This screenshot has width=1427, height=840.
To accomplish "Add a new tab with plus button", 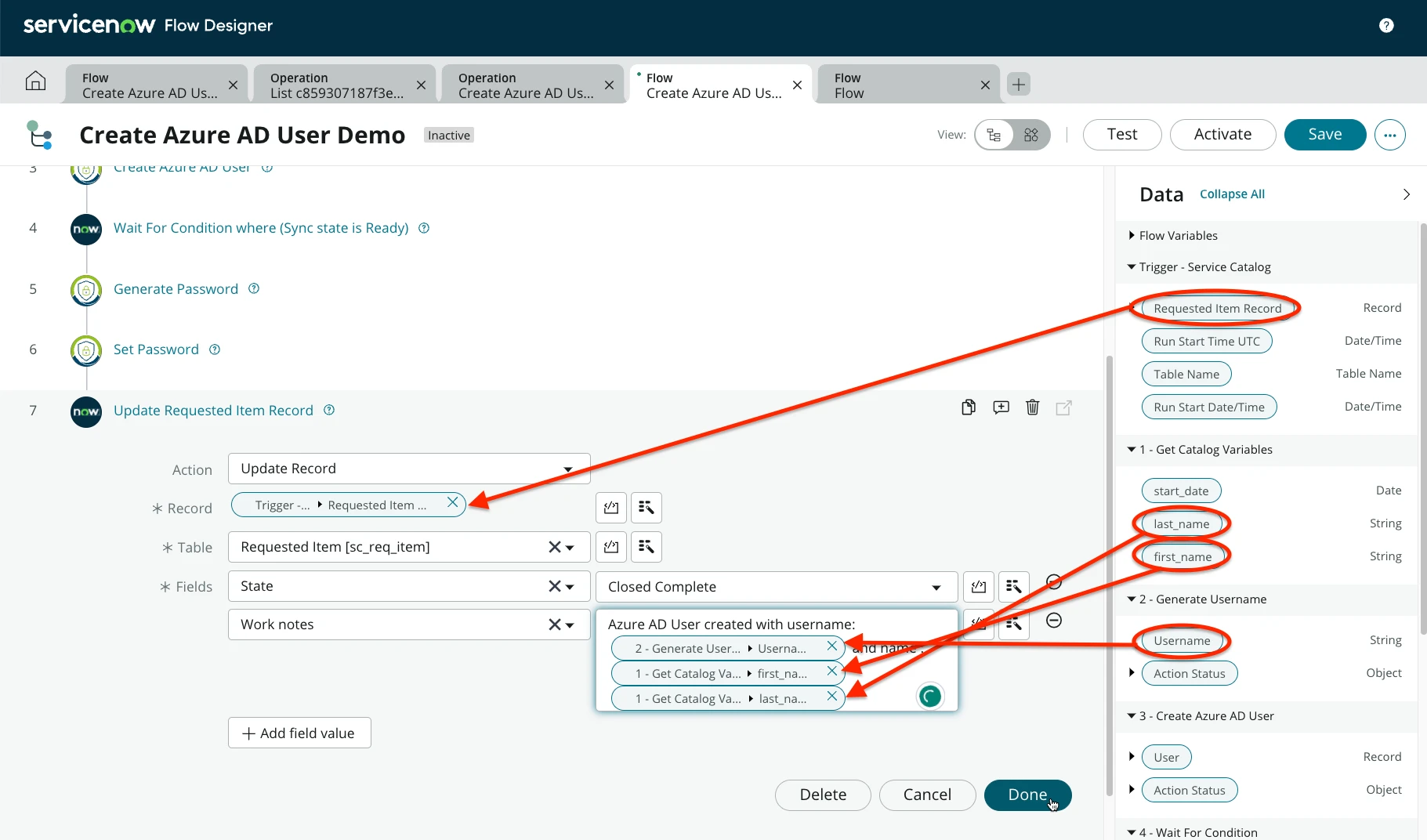I will (x=1018, y=85).
